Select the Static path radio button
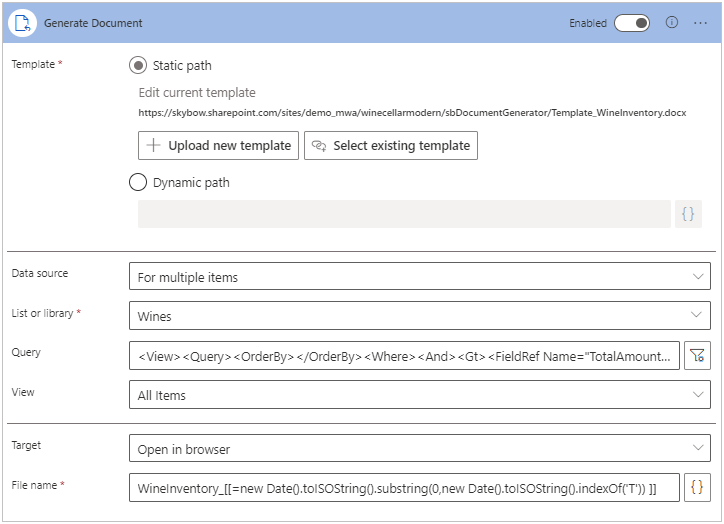Image resolution: width=724 pixels, height=524 pixels. (138, 65)
